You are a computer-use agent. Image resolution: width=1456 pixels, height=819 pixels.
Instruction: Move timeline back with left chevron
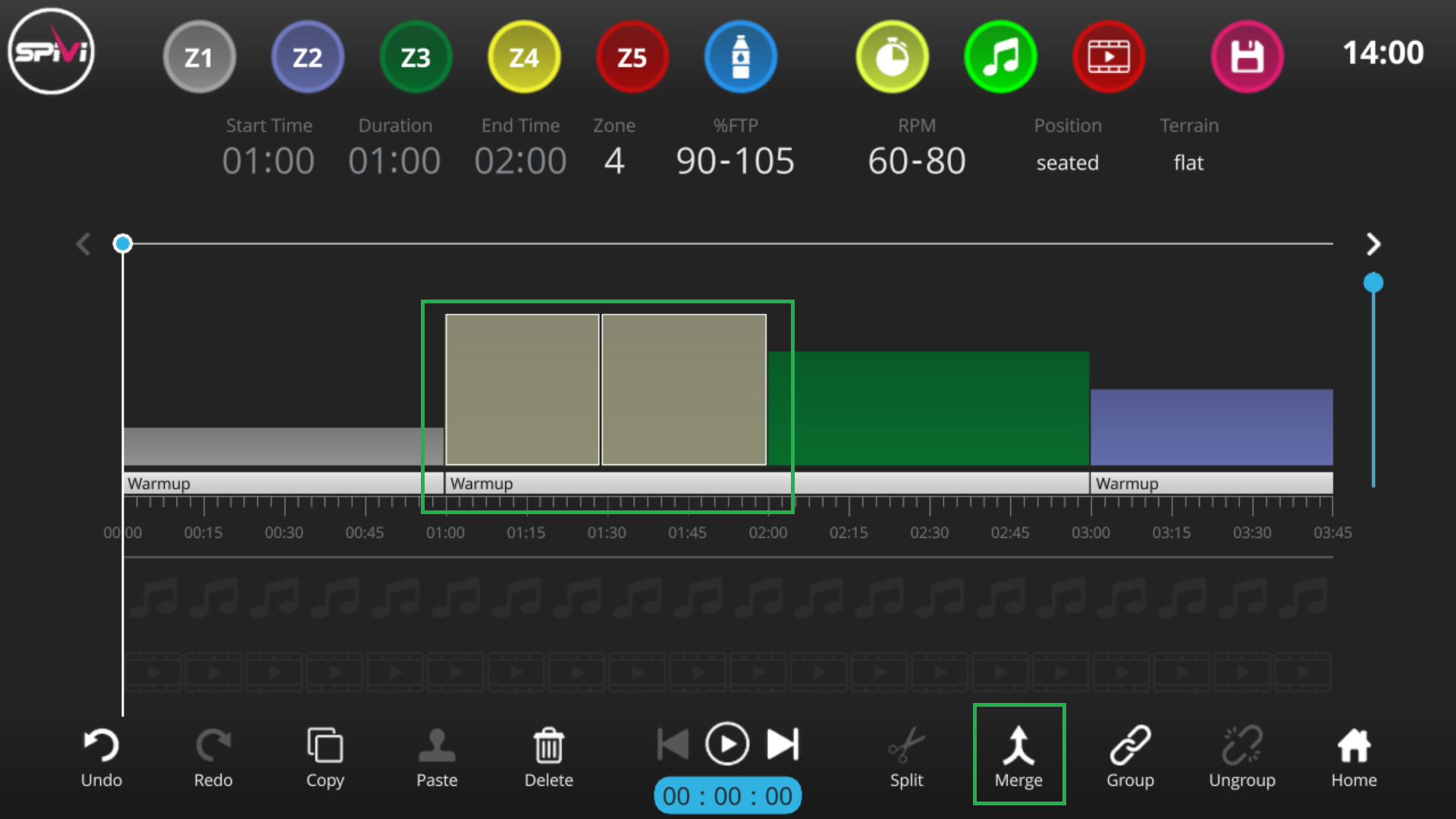click(x=83, y=244)
